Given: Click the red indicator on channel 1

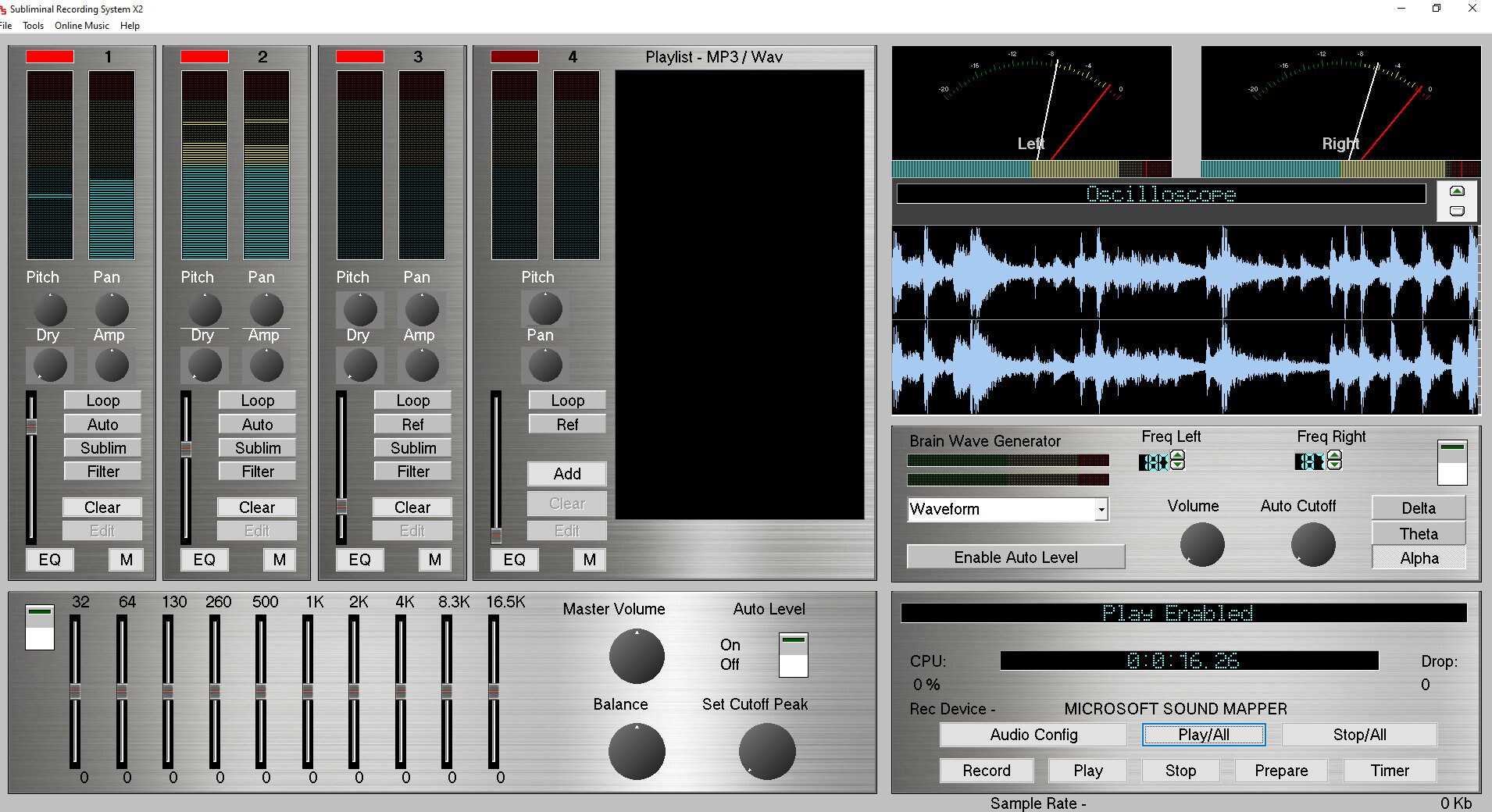Looking at the screenshot, I should (x=50, y=56).
